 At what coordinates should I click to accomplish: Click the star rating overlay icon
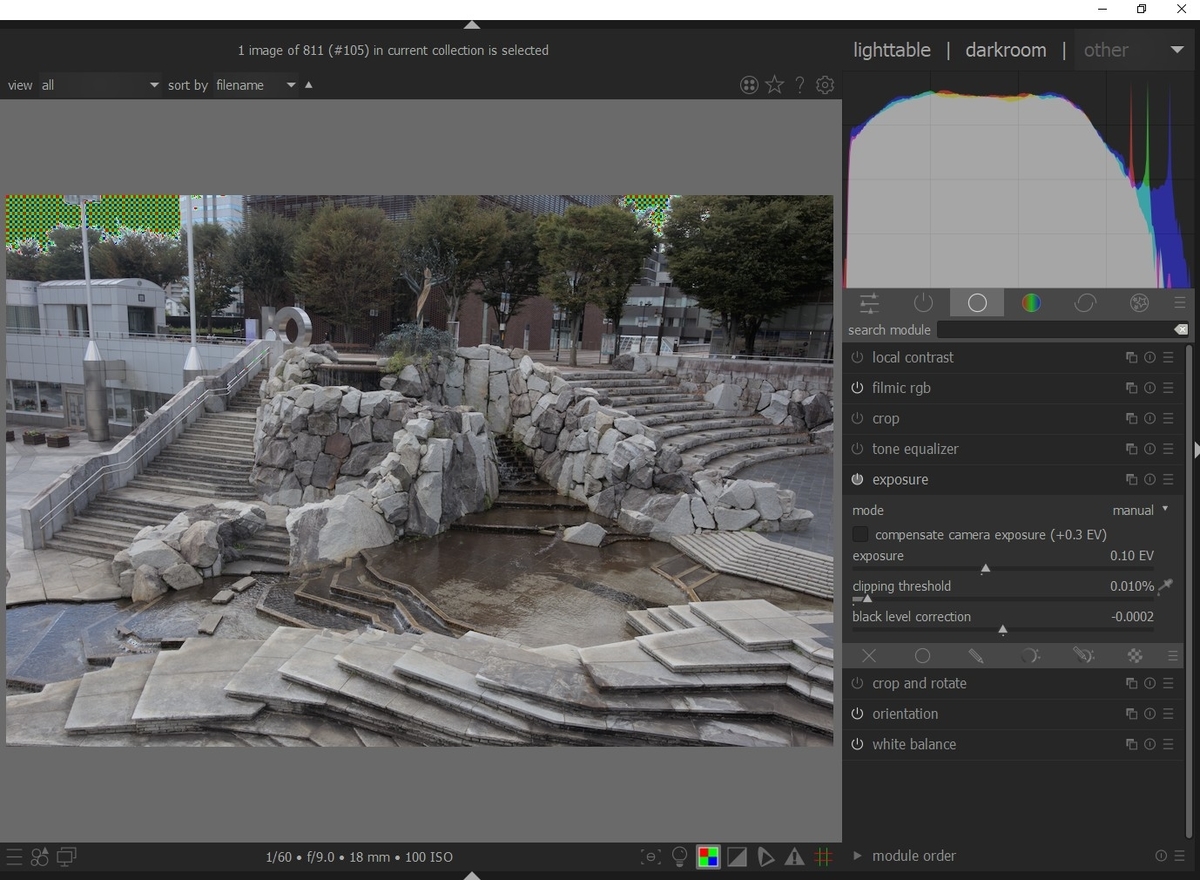[x=774, y=85]
